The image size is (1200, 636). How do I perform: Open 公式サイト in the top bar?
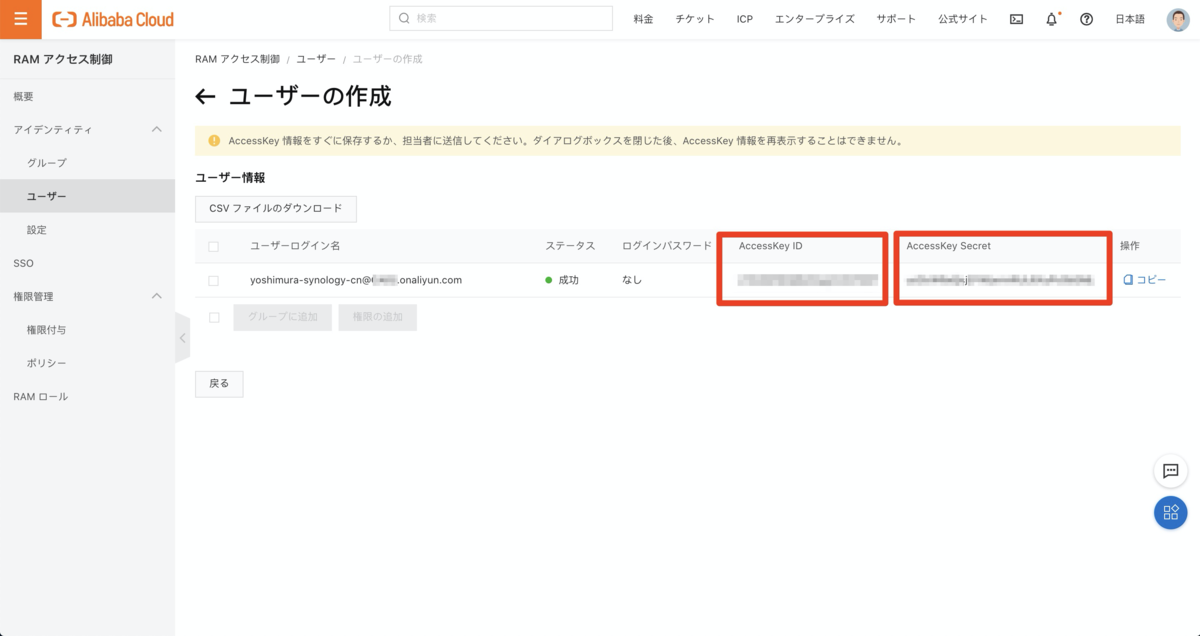[x=963, y=19]
